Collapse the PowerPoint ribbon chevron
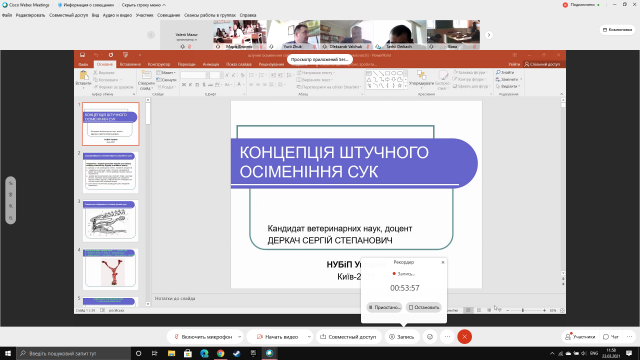640x360 pixels. [562, 94]
